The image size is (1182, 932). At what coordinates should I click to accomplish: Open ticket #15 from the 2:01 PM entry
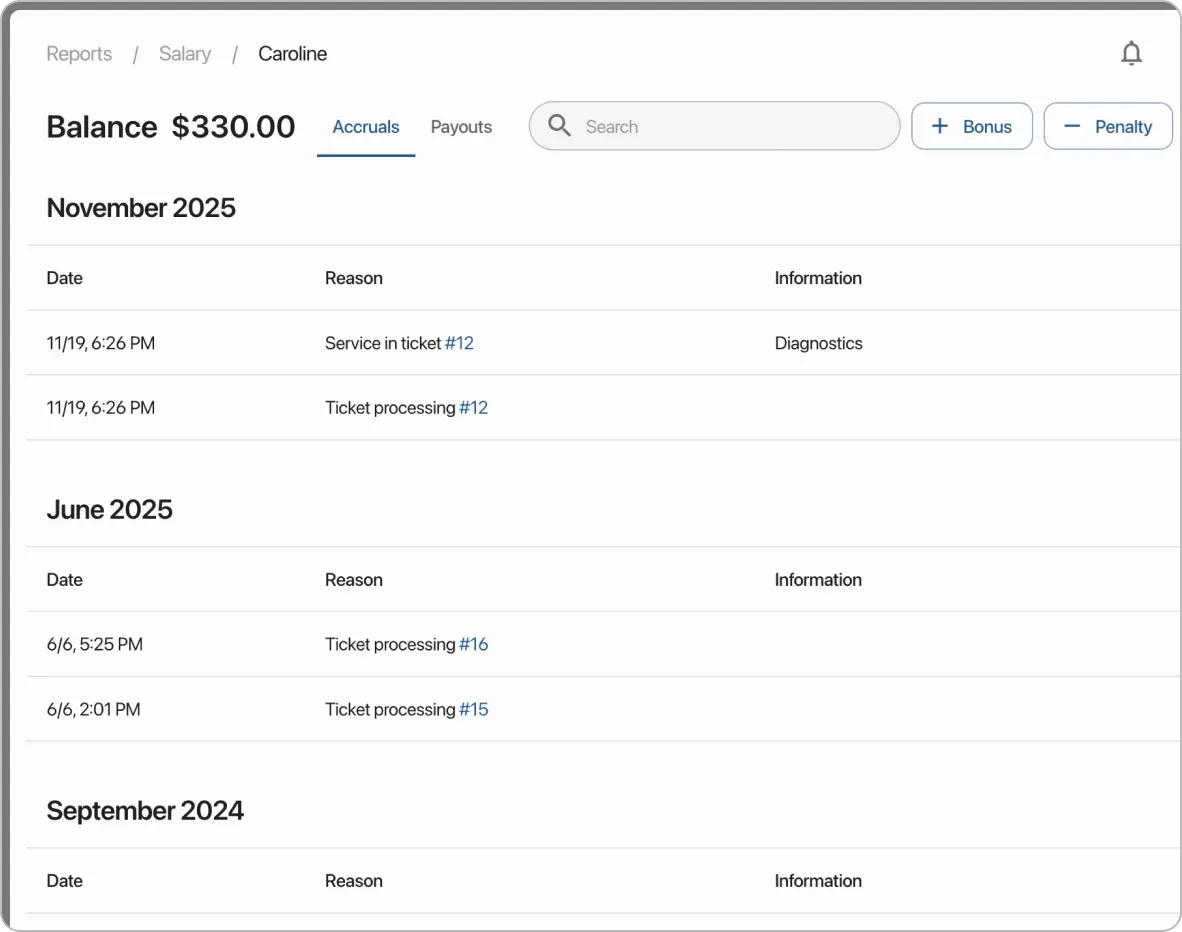click(474, 709)
